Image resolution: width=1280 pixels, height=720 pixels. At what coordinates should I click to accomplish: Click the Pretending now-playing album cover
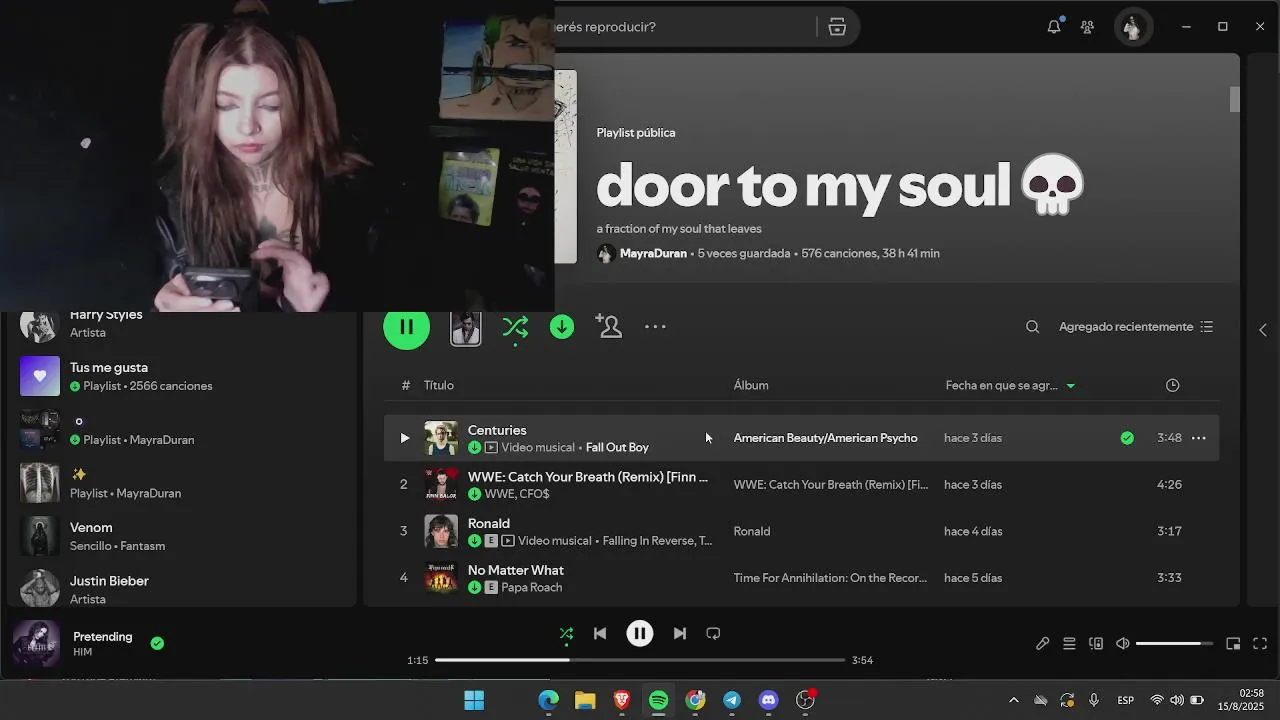click(36, 644)
